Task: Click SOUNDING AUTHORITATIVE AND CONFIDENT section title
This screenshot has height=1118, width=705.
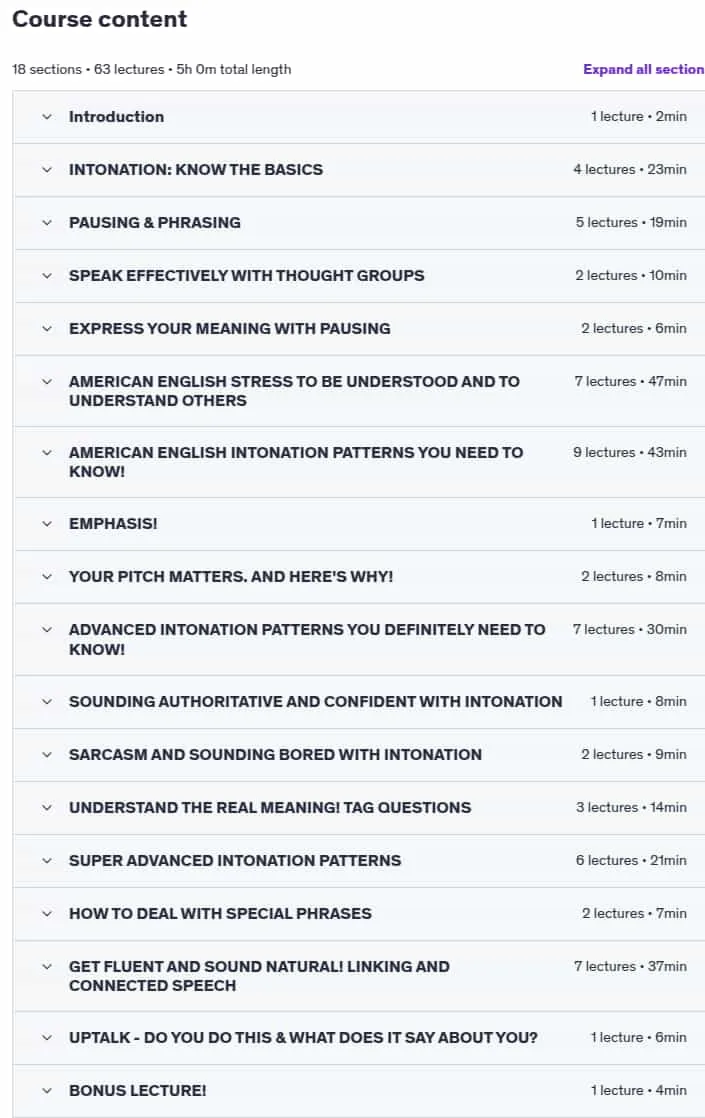Action: coord(316,702)
